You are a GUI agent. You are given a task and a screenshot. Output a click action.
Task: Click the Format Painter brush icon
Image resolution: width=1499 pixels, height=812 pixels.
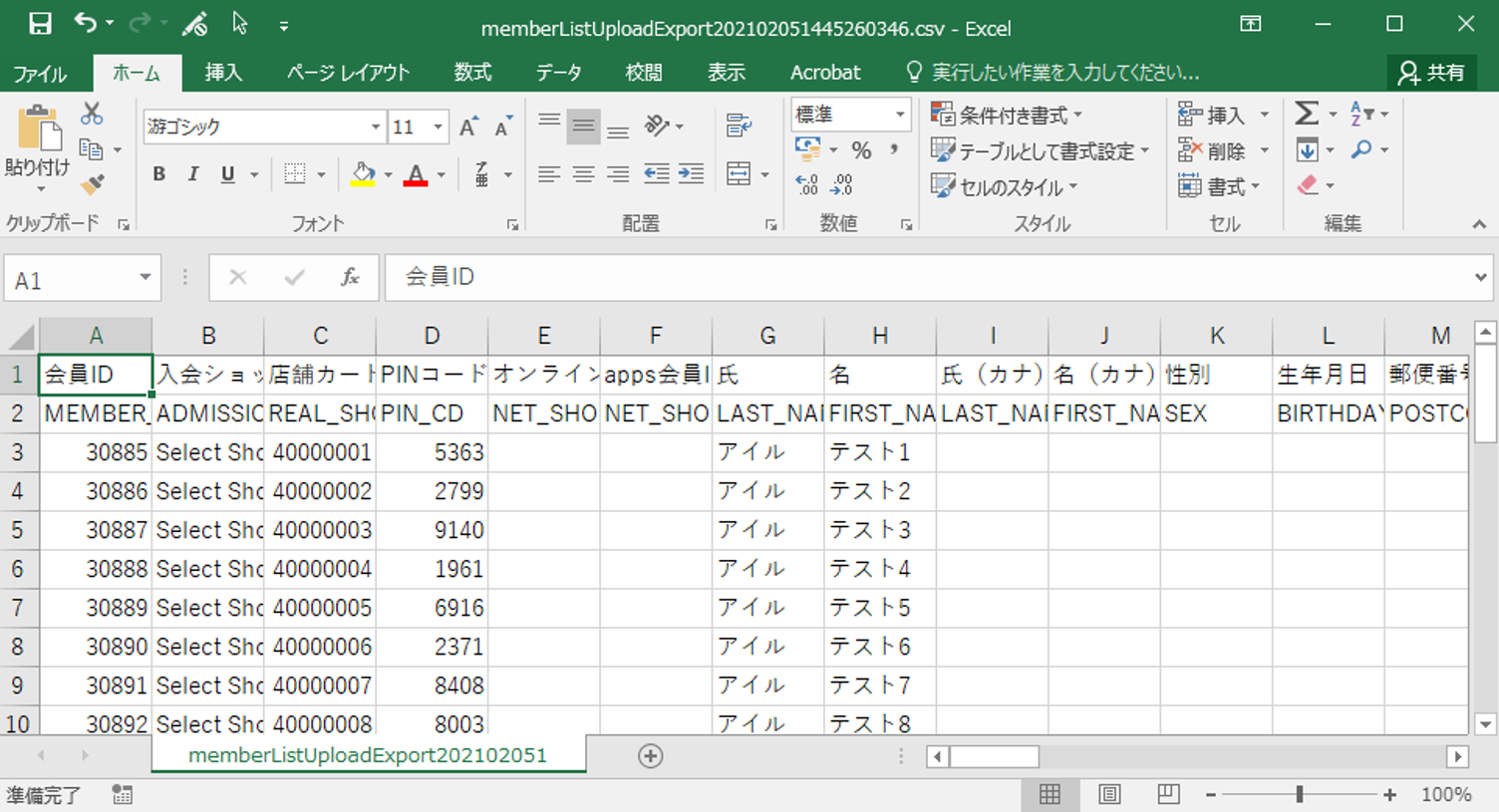(92, 184)
